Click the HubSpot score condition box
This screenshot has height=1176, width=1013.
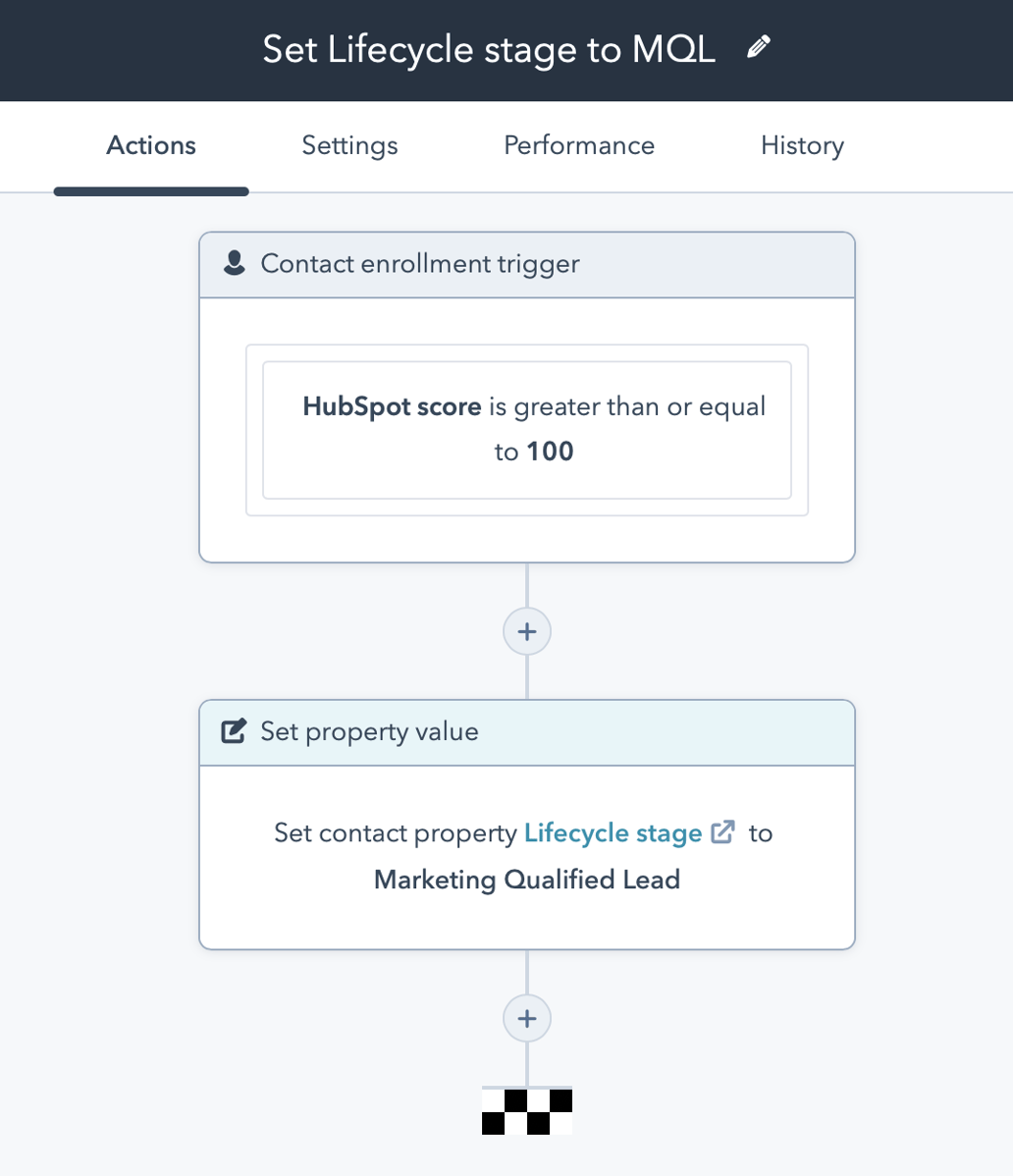click(x=526, y=429)
